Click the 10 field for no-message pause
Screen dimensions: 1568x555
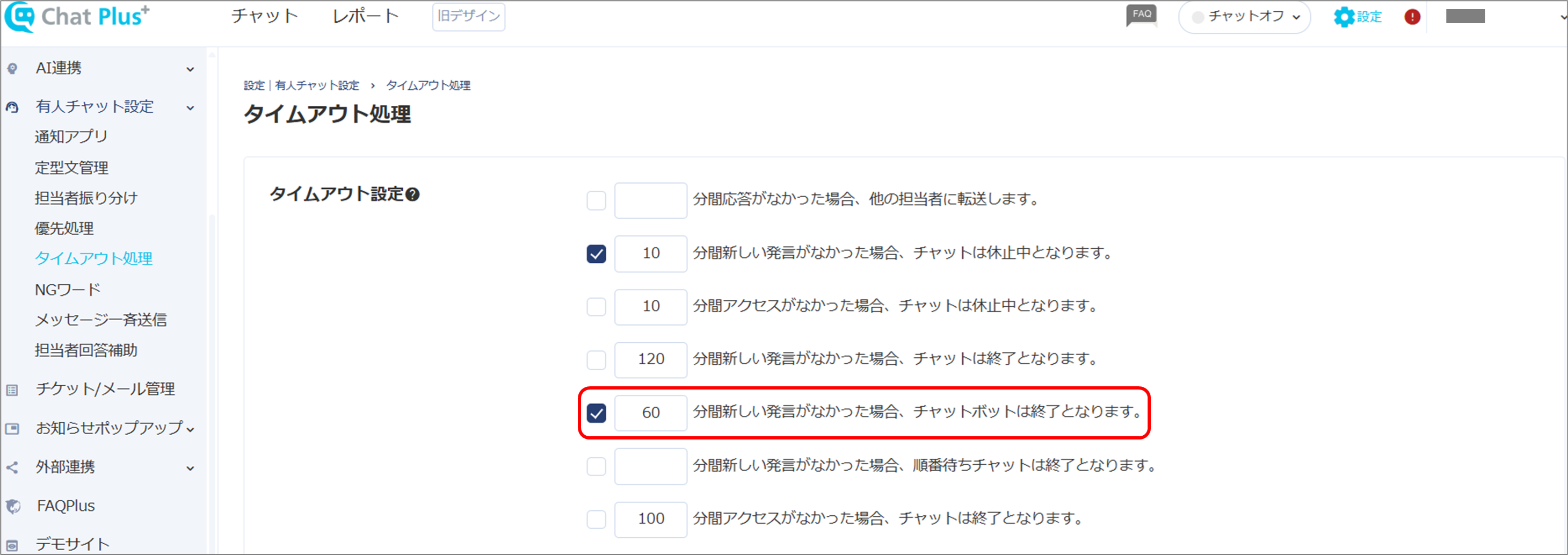651,254
